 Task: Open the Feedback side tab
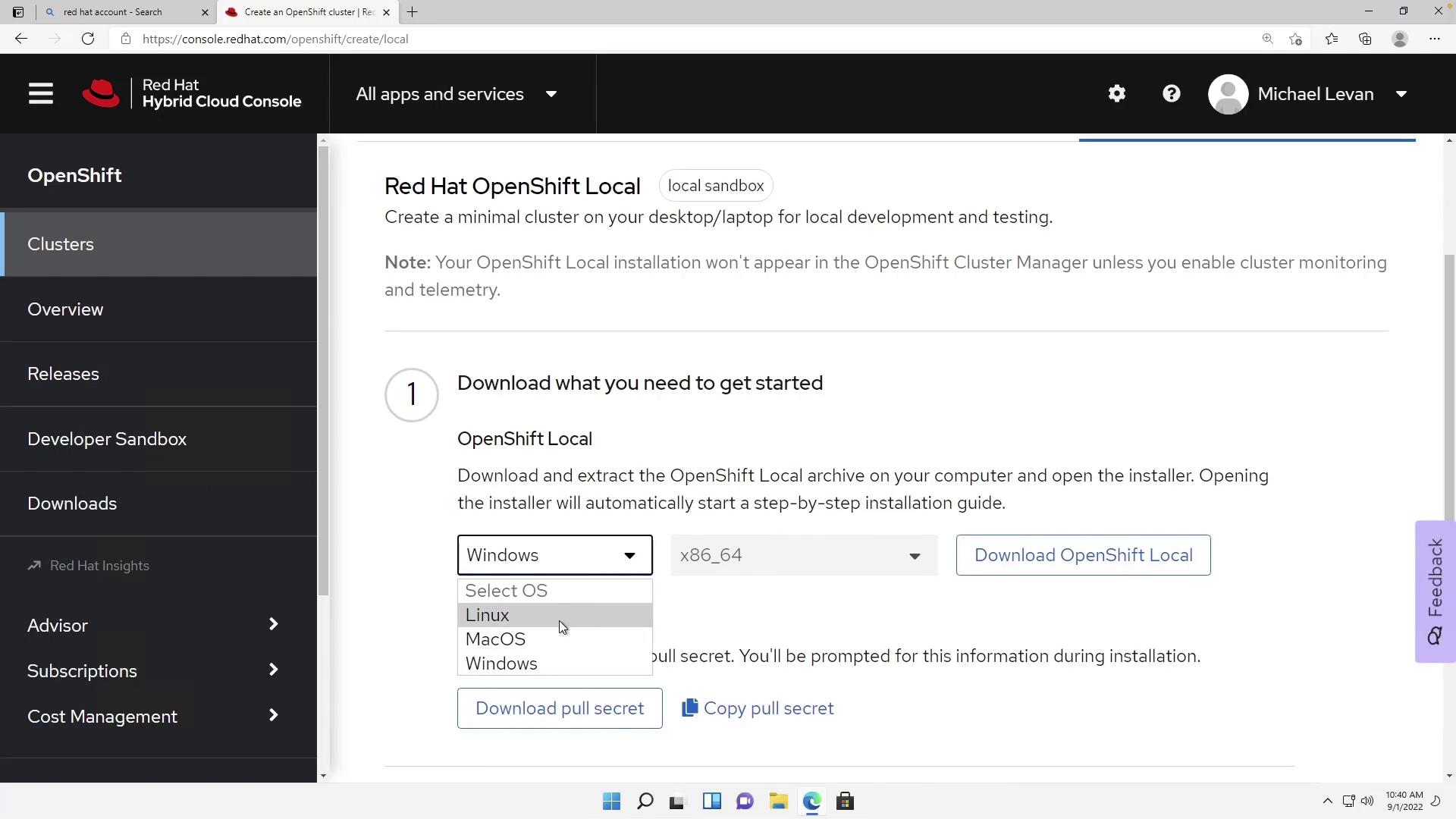tap(1435, 591)
